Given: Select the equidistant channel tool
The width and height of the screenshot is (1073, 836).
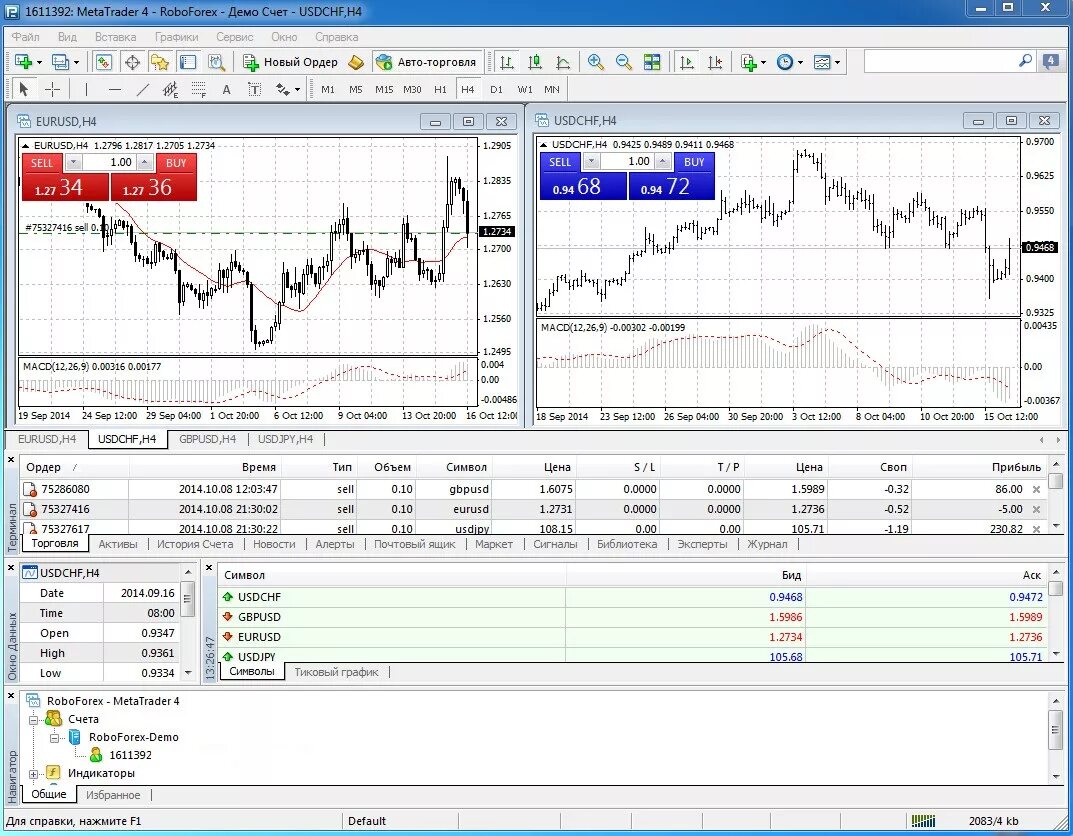Looking at the screenshot, I should 170,89.
